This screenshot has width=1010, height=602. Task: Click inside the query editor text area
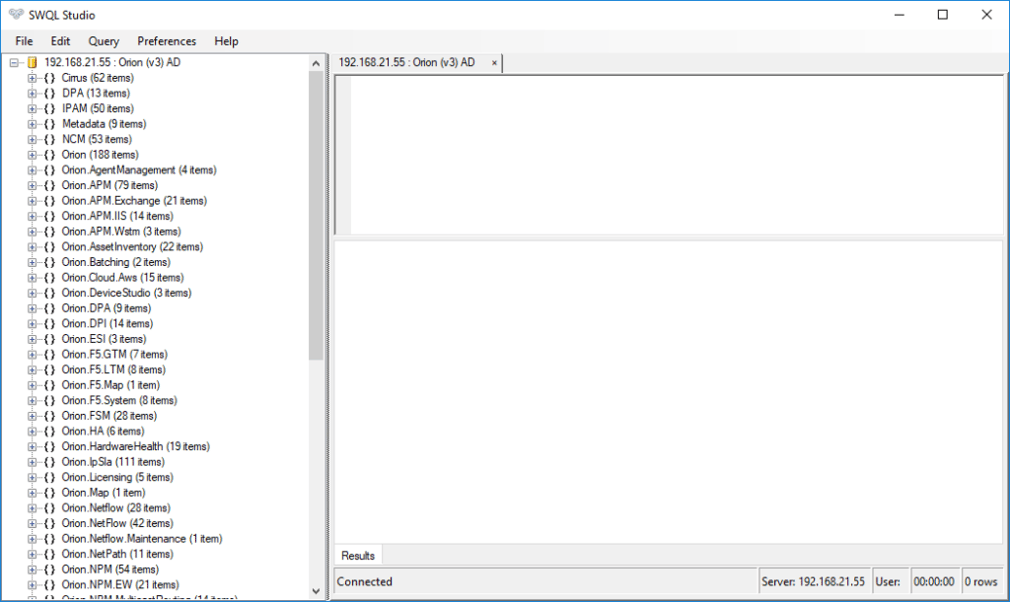point(675,155)
